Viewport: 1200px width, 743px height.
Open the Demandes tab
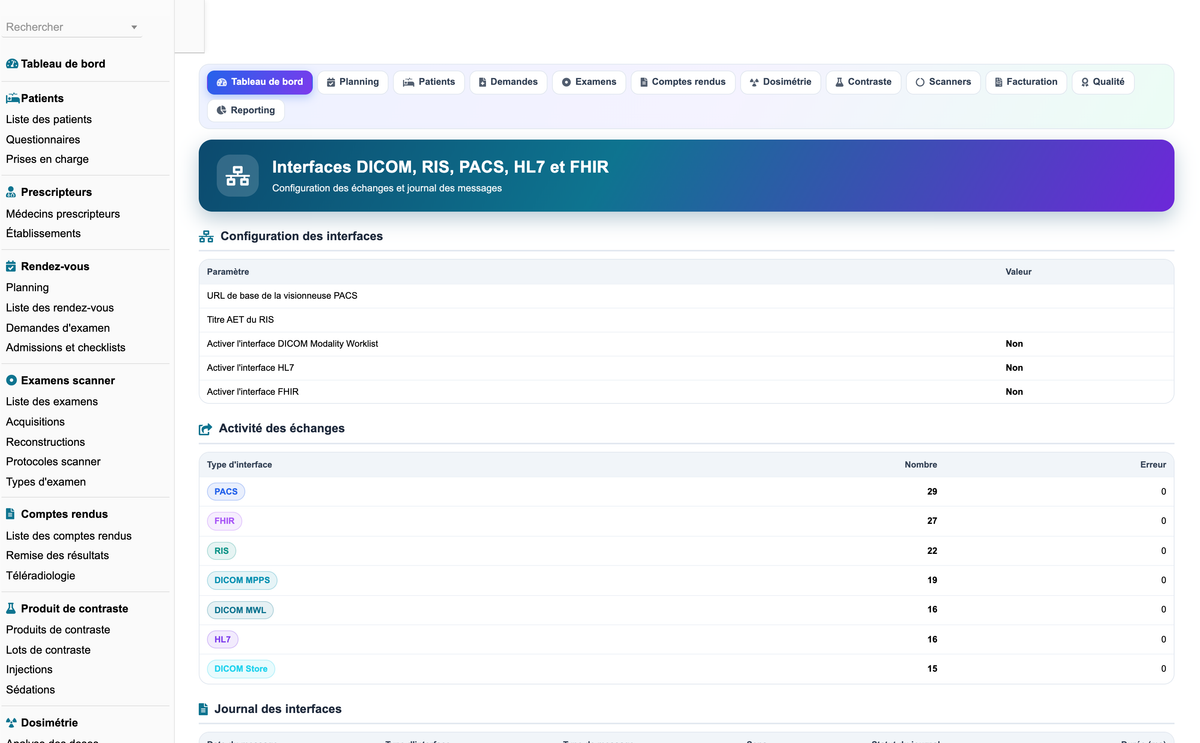(x=508, y=82)
